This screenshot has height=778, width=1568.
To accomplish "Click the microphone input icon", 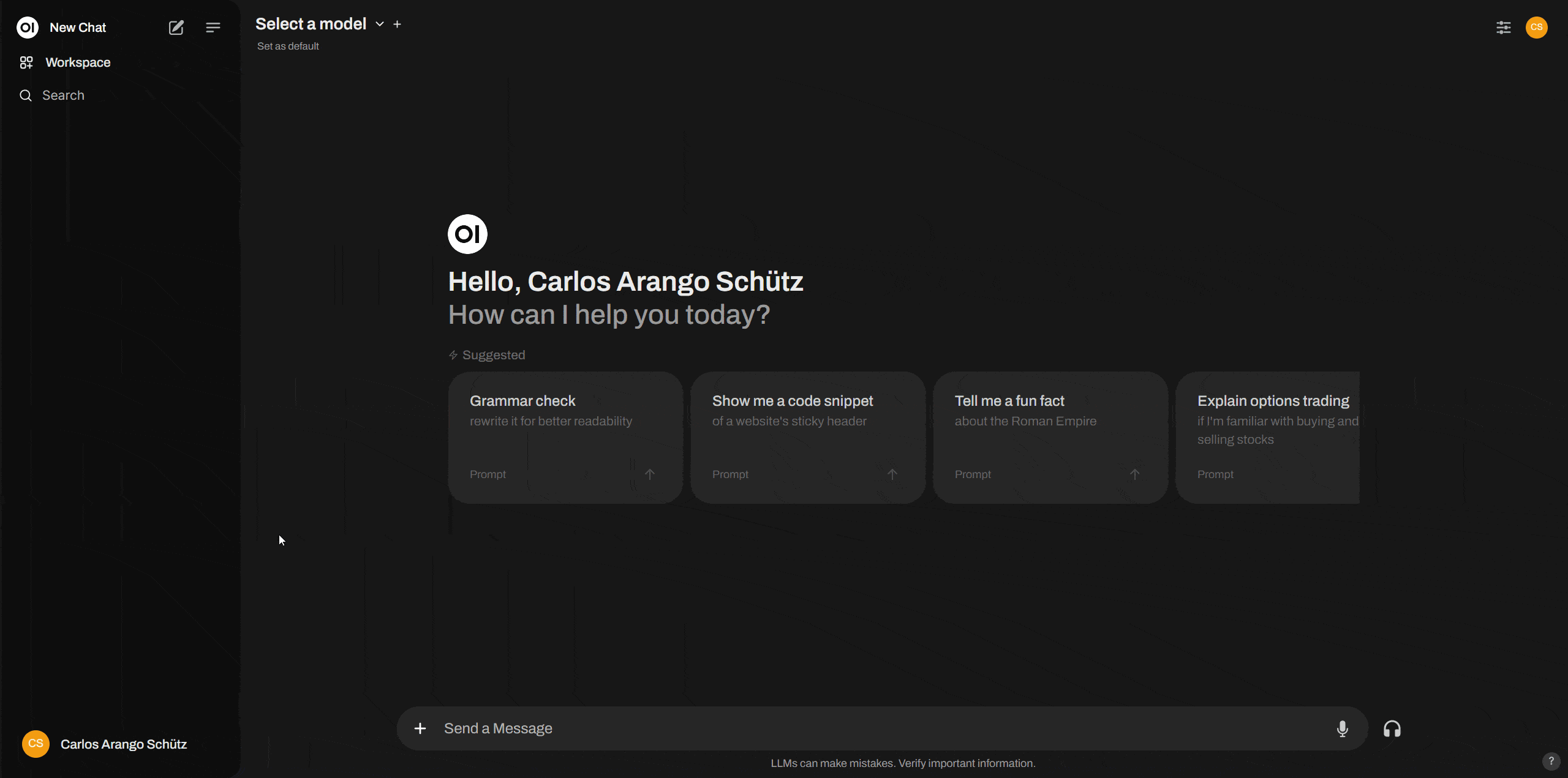I will coord(1343,728).
